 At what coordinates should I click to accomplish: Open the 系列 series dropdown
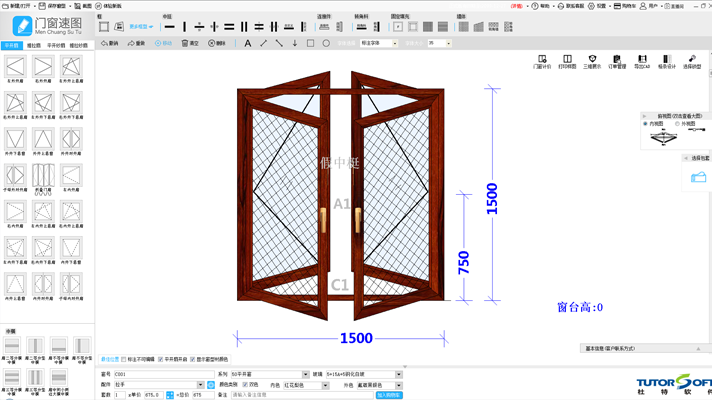point(305,374)
